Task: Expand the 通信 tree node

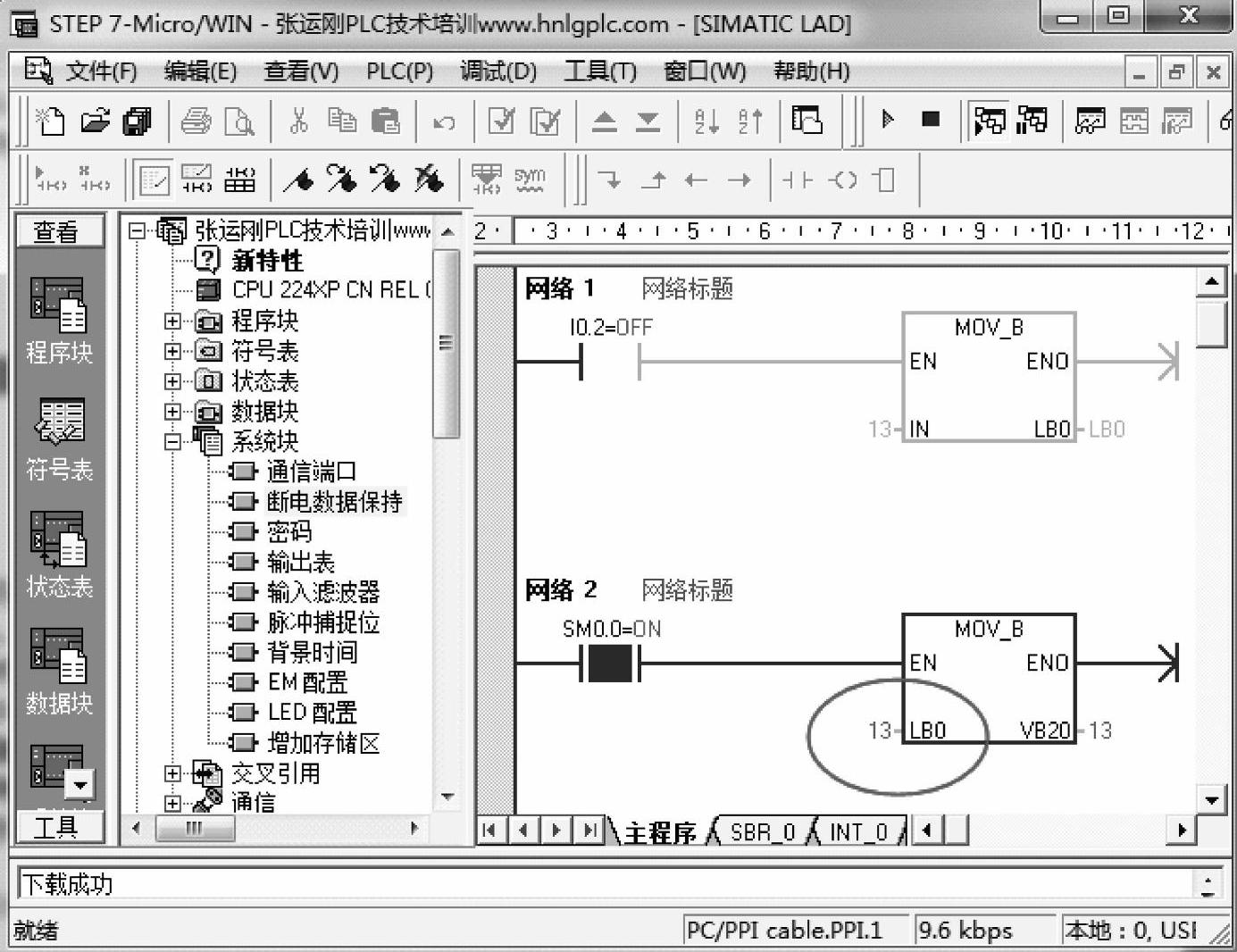Action: (x=172, y=803)
